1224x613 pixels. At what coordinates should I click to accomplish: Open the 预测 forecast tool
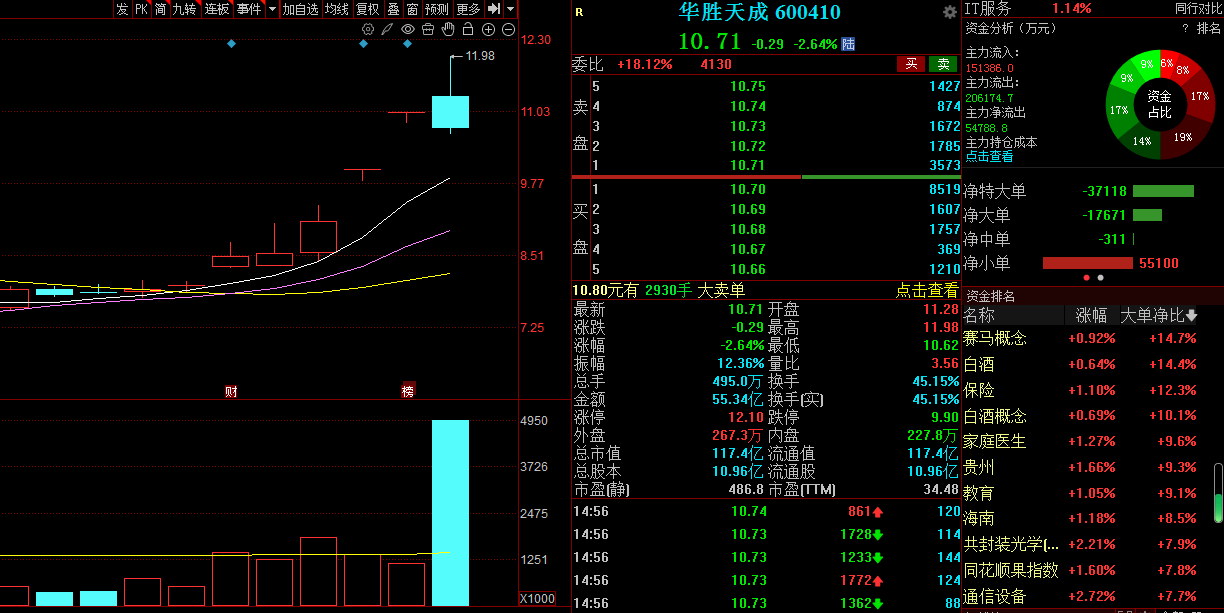(x=437, y=9)
